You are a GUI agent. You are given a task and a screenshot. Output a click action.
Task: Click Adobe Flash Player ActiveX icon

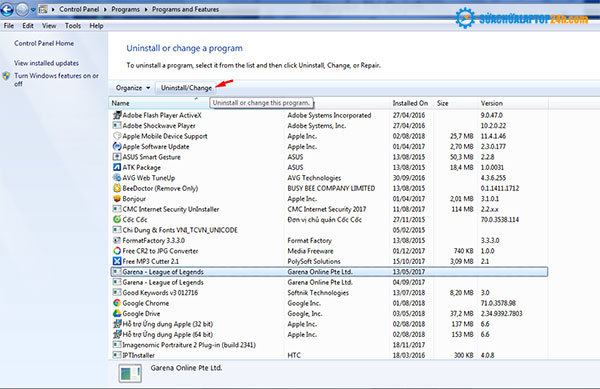(x=117, y=115)
